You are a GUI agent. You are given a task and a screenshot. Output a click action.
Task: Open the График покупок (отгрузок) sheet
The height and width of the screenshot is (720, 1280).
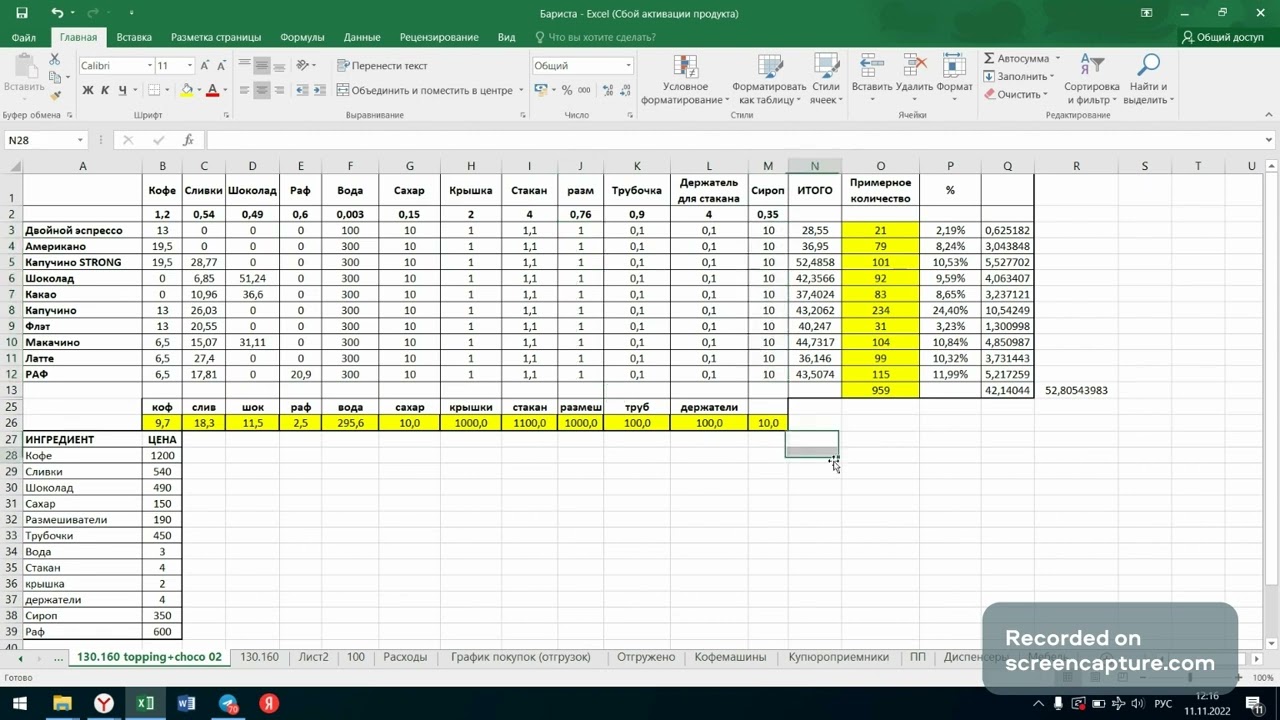click(x=520, y=657)
